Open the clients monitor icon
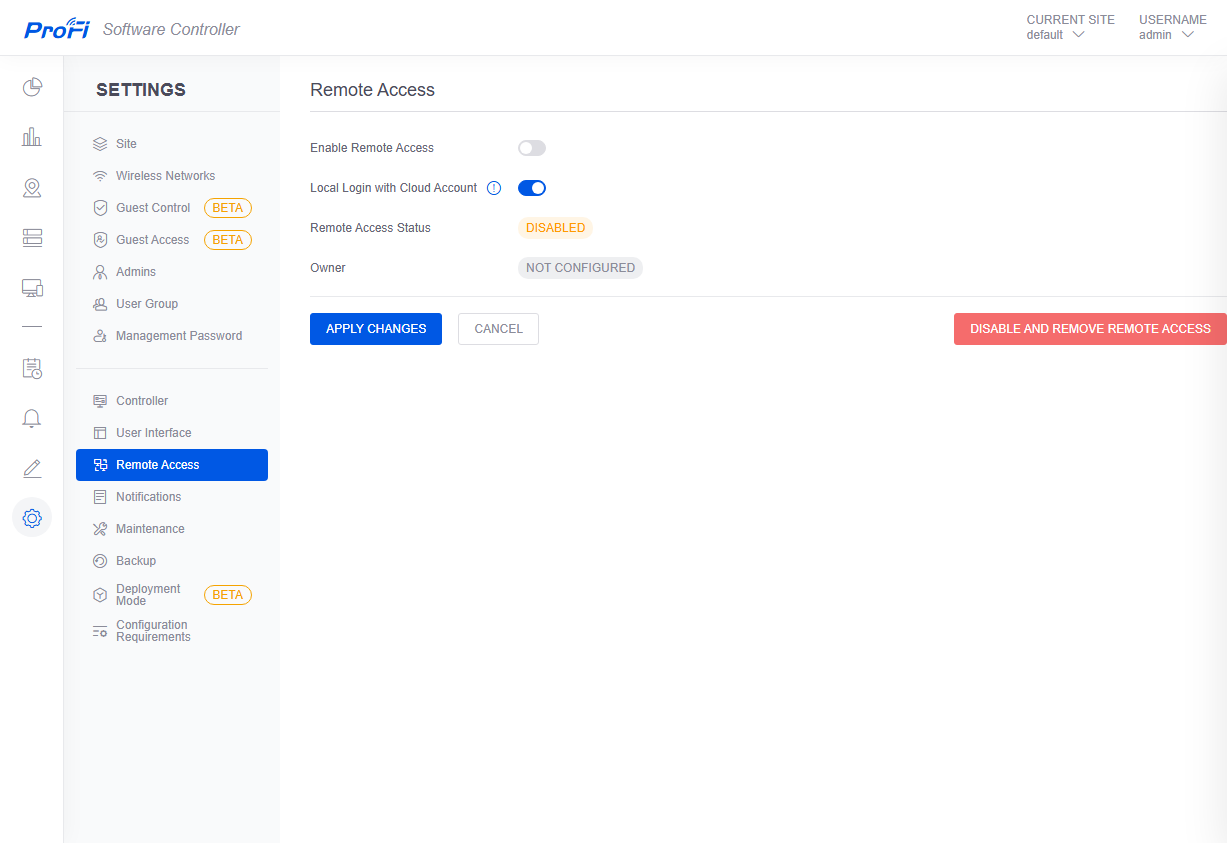Viewport: 1227px width, 843px height. point(32,288)
